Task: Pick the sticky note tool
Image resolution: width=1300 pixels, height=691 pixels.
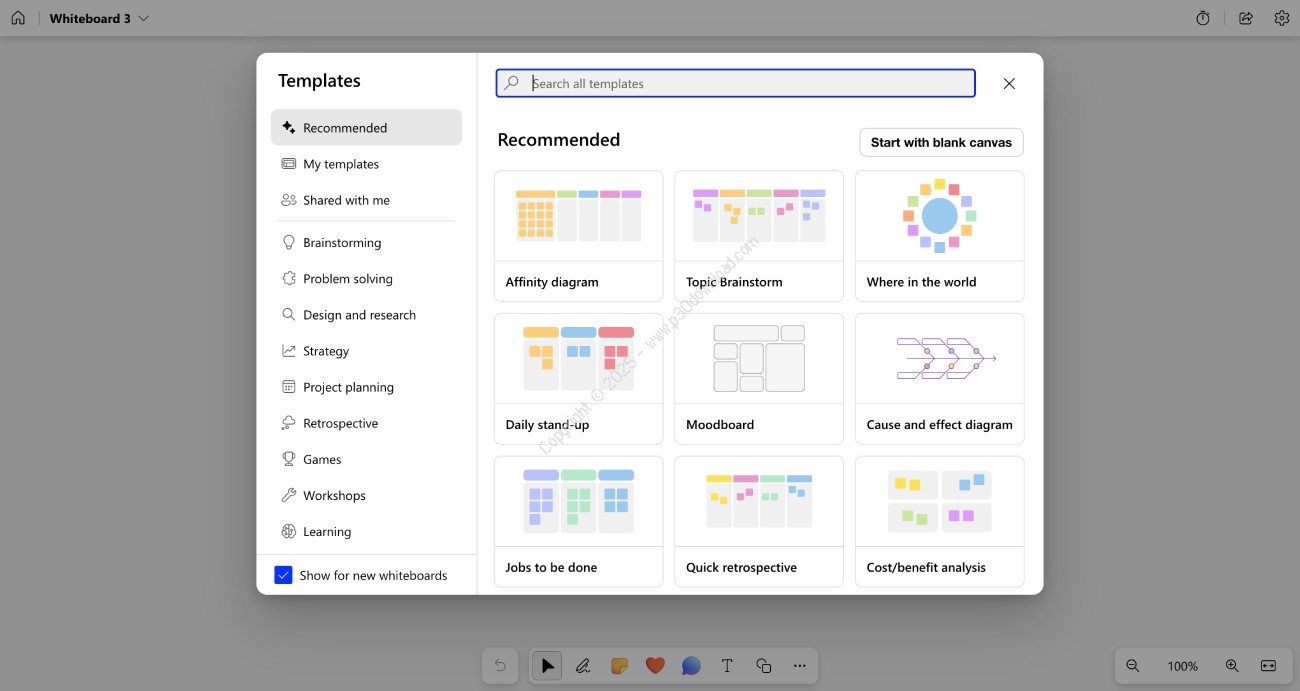Action: [619, 666]
